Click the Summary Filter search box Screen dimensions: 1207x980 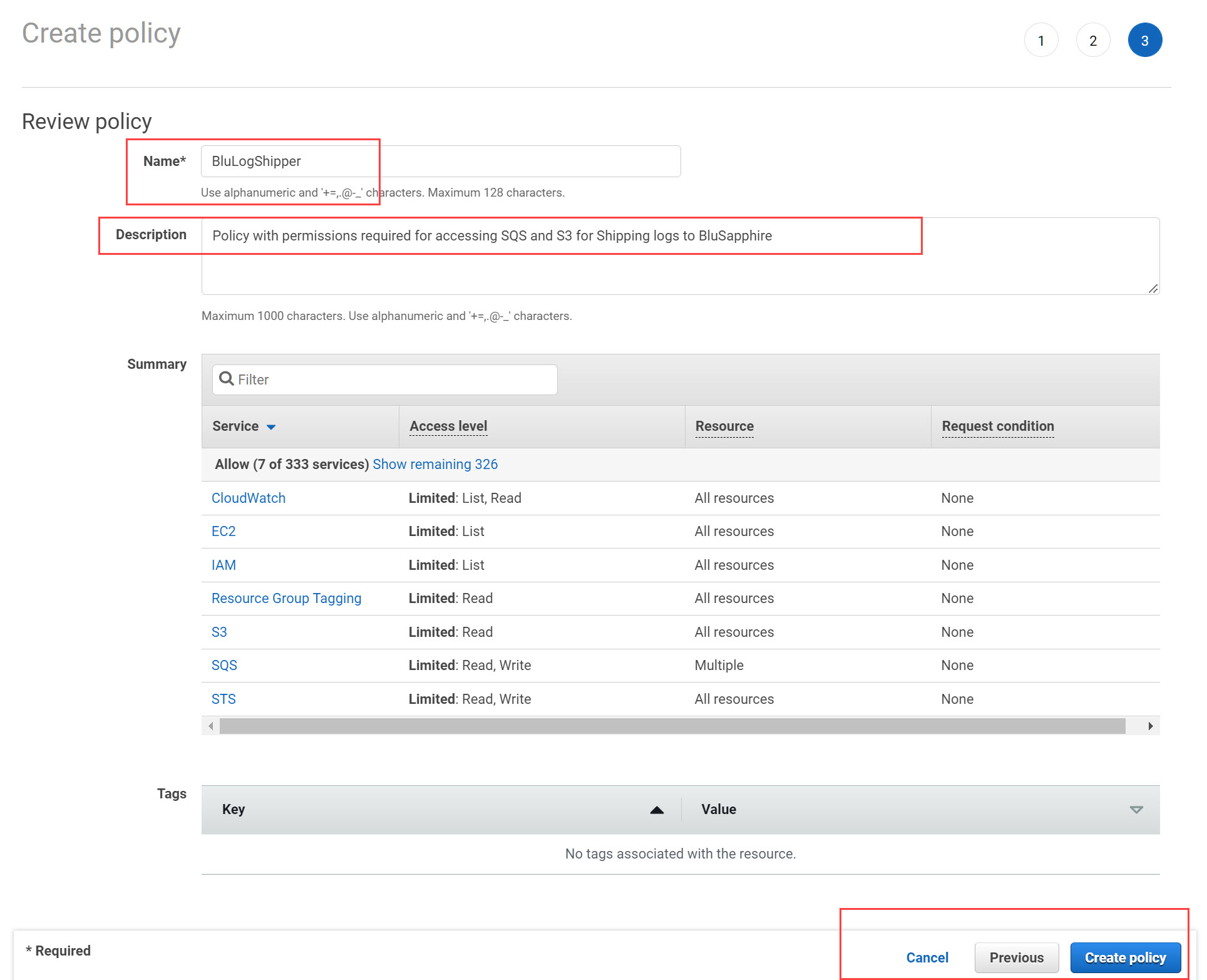[385, 379]
